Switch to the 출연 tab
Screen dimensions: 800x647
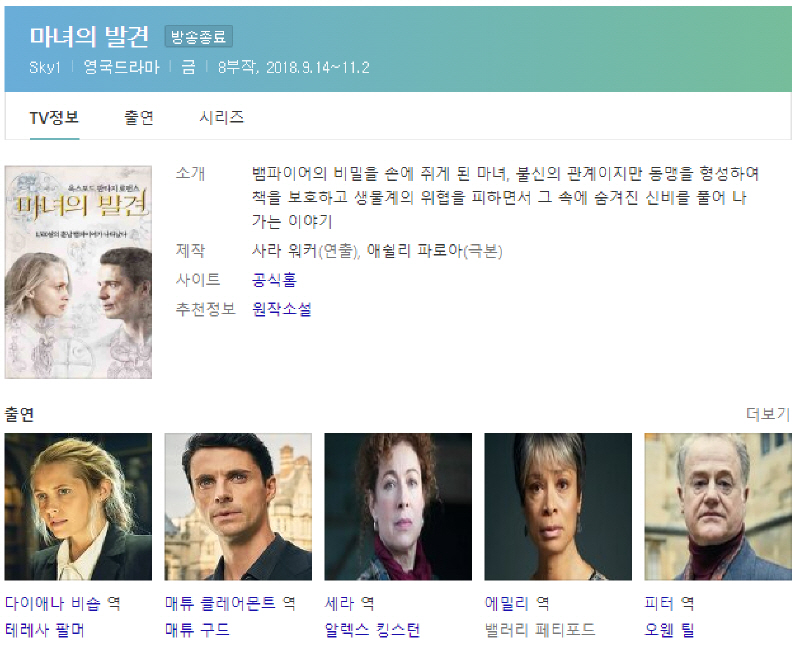[139, 118]
